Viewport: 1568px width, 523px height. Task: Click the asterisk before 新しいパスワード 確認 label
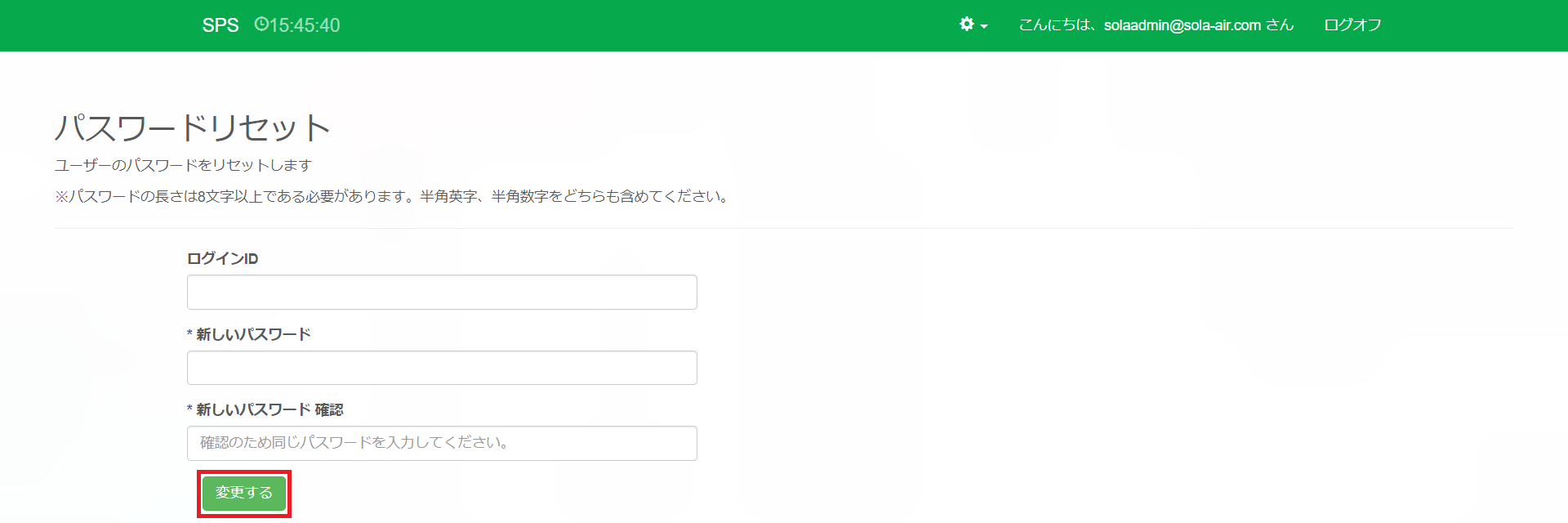[189, 410]
